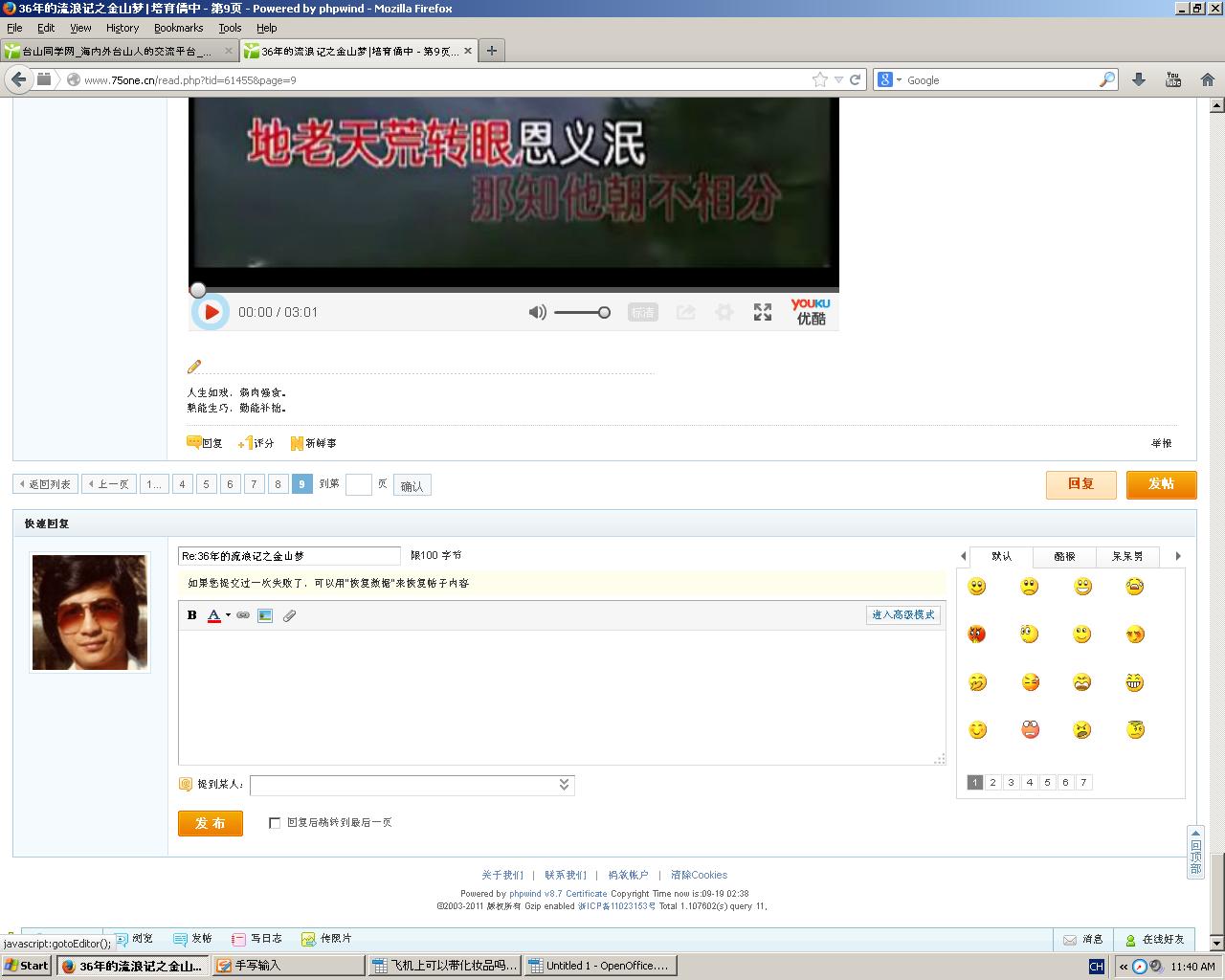Enter fullscreen video mode
Image resolution: width=1225 pixels, height=980 pixels.
click(x=763, y=312)
